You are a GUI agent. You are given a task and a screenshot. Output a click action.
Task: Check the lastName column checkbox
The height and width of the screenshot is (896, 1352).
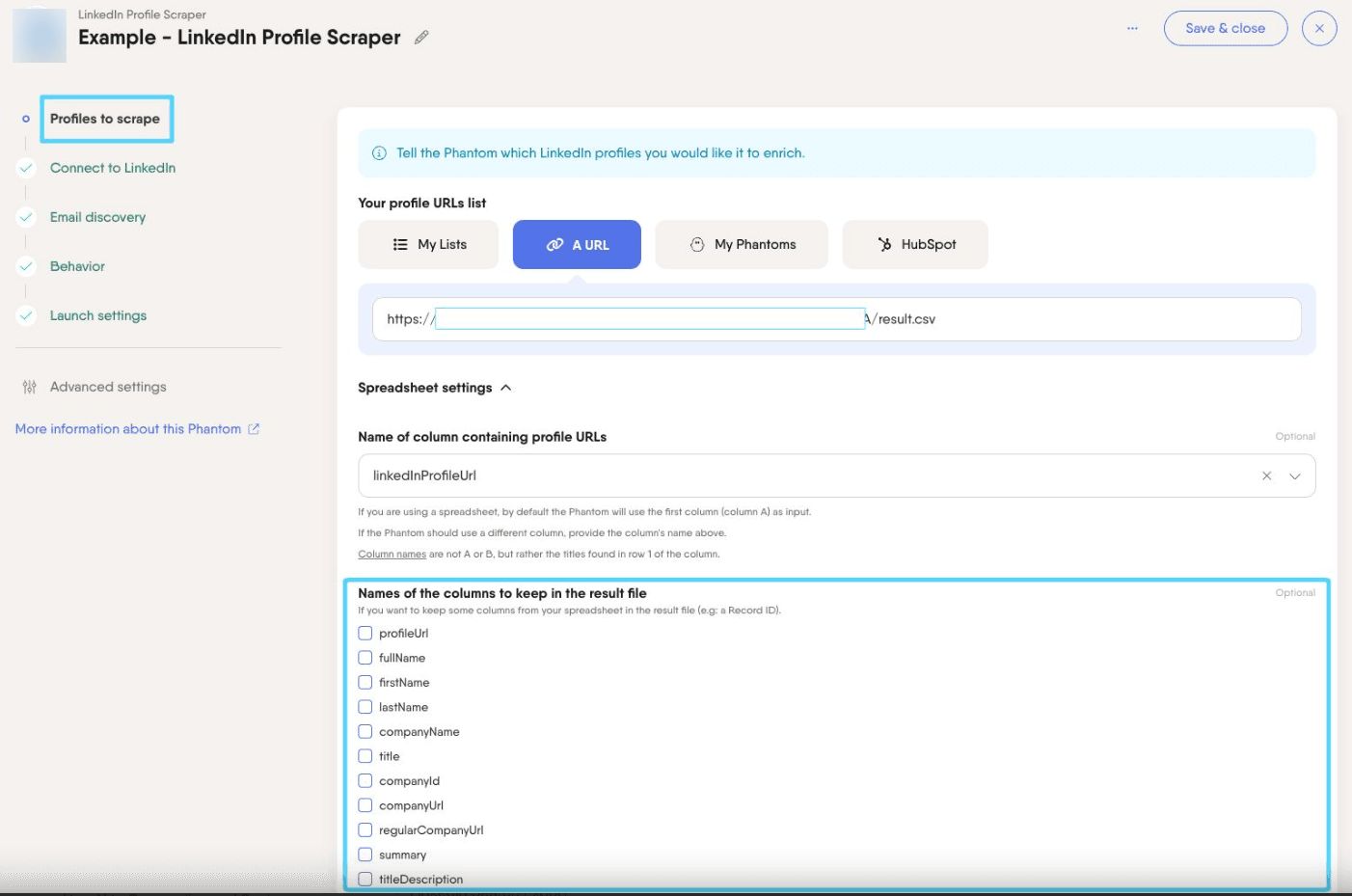point(365,707)
